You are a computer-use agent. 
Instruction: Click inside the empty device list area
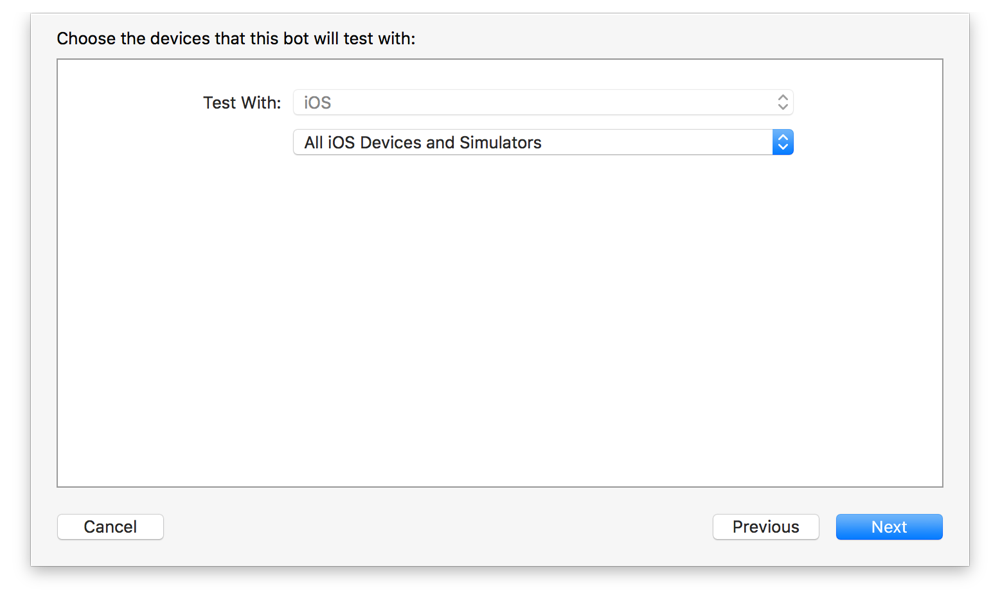coord(500,320)
